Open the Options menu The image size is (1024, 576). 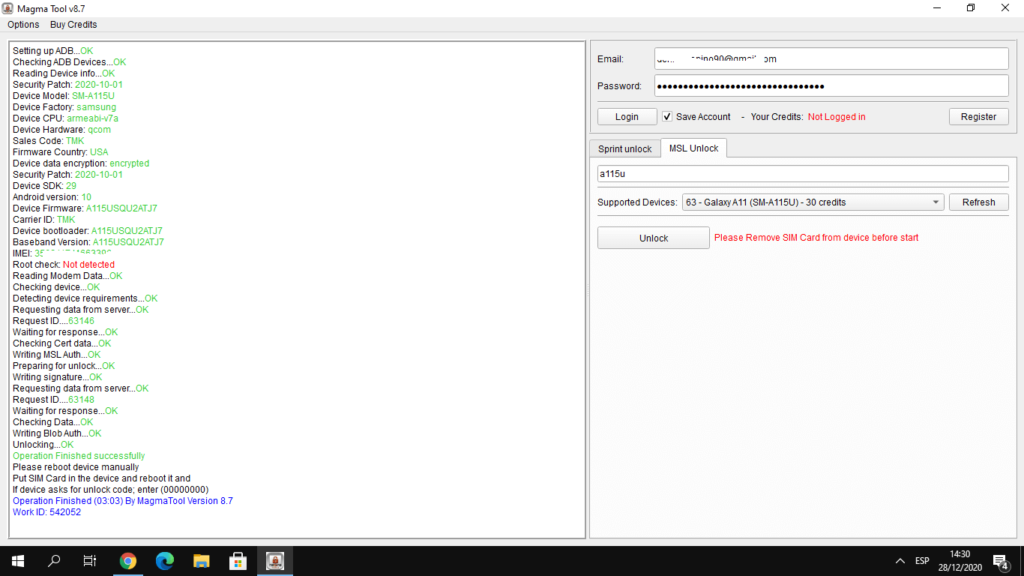[23, 25]
